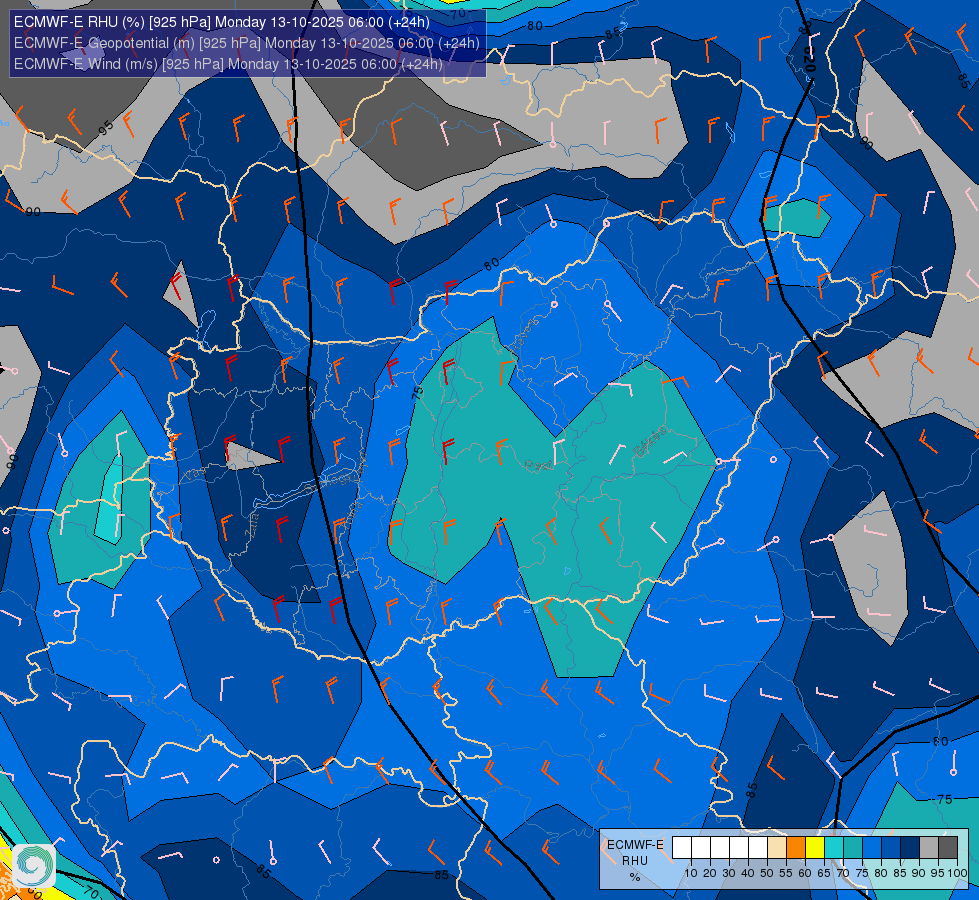Viewport: 979px width, 900px height.
Task: Pick the dark gray 95-100 legend swatch
Action: tap(948, 847)
